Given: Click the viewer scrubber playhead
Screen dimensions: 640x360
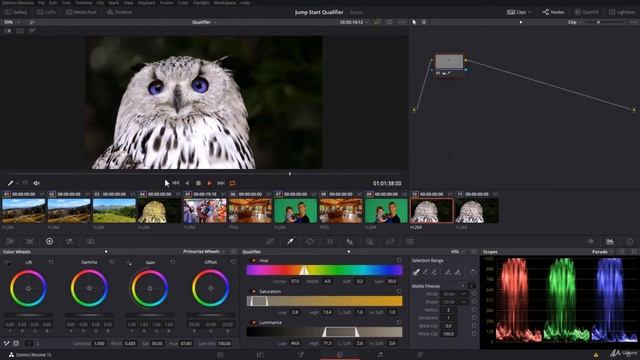Looking at the screenshot, I should click(x=290, y=173).
